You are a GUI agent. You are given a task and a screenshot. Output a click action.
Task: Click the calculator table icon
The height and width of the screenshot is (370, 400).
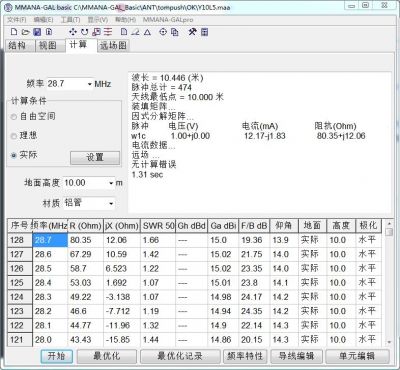coord(205,32)
